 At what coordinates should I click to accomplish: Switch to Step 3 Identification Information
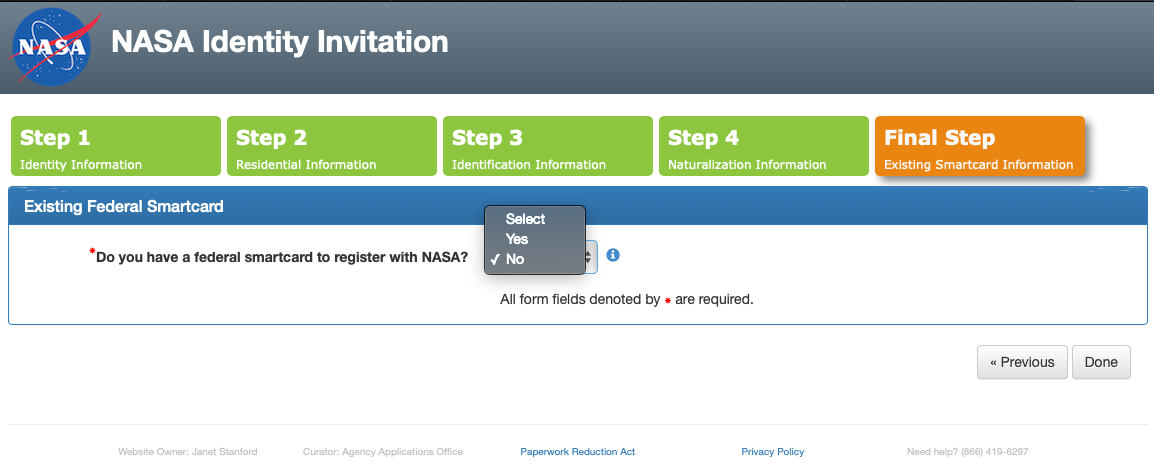point(547,146)
